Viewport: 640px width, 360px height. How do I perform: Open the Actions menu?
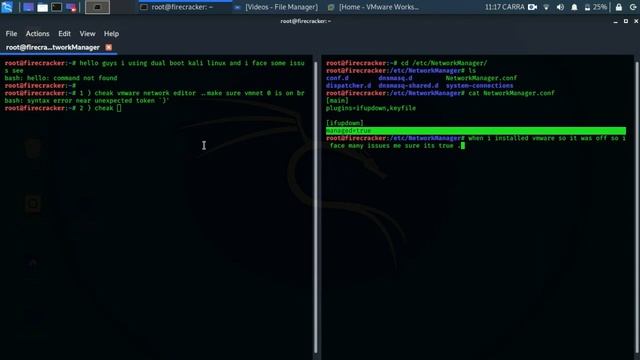pos(38,33)
